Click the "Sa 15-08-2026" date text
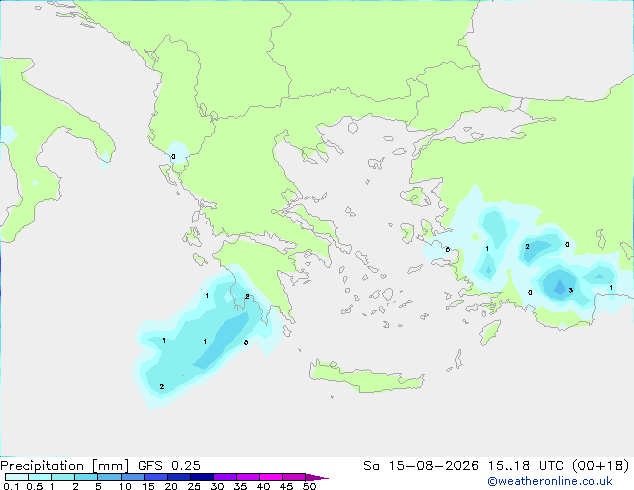 (x=421, y=466)
